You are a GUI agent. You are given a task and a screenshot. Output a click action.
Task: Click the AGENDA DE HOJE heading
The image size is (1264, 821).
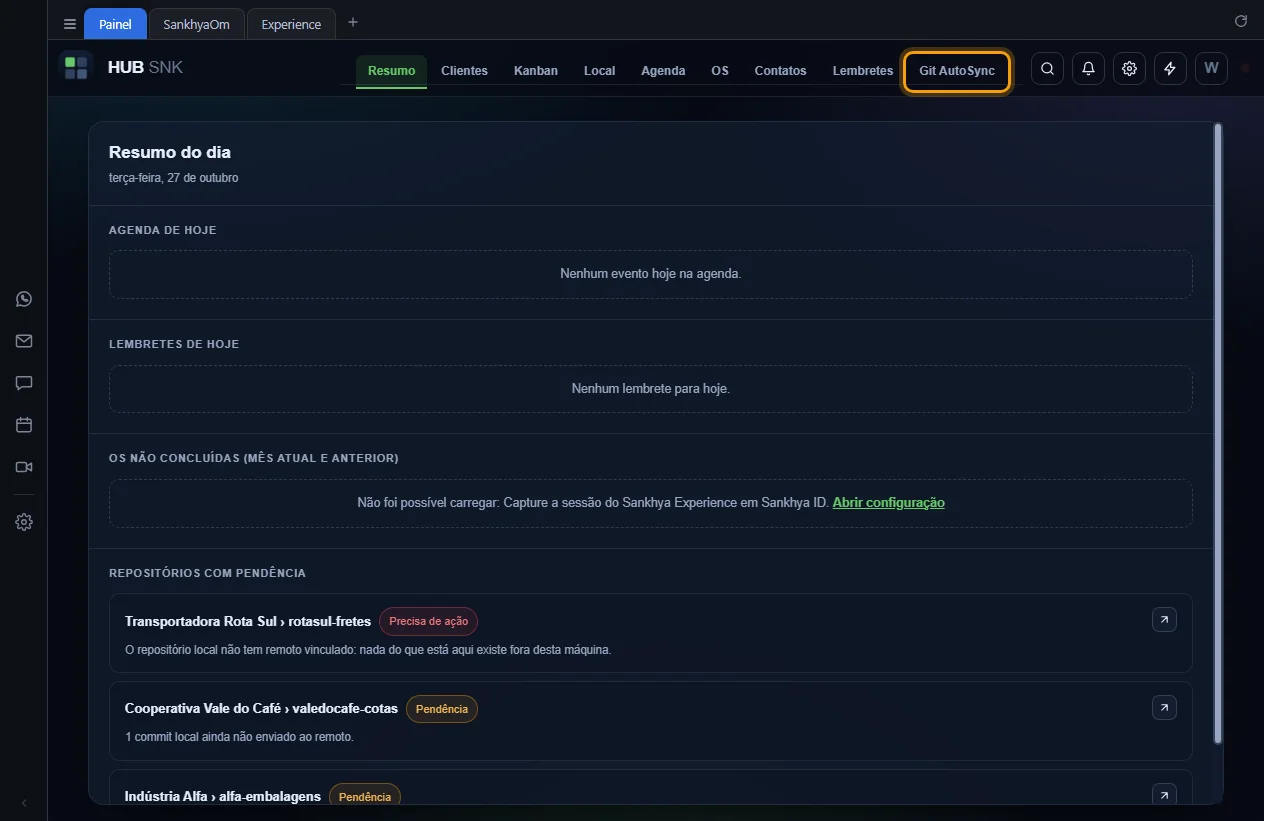[x=163, y=230]
